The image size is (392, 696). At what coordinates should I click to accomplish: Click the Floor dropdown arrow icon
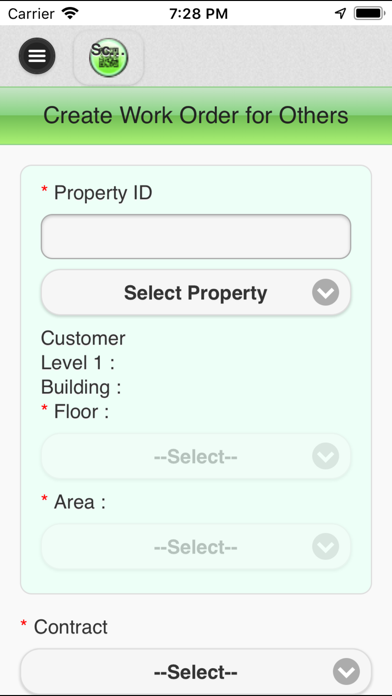tap(325, 456)
